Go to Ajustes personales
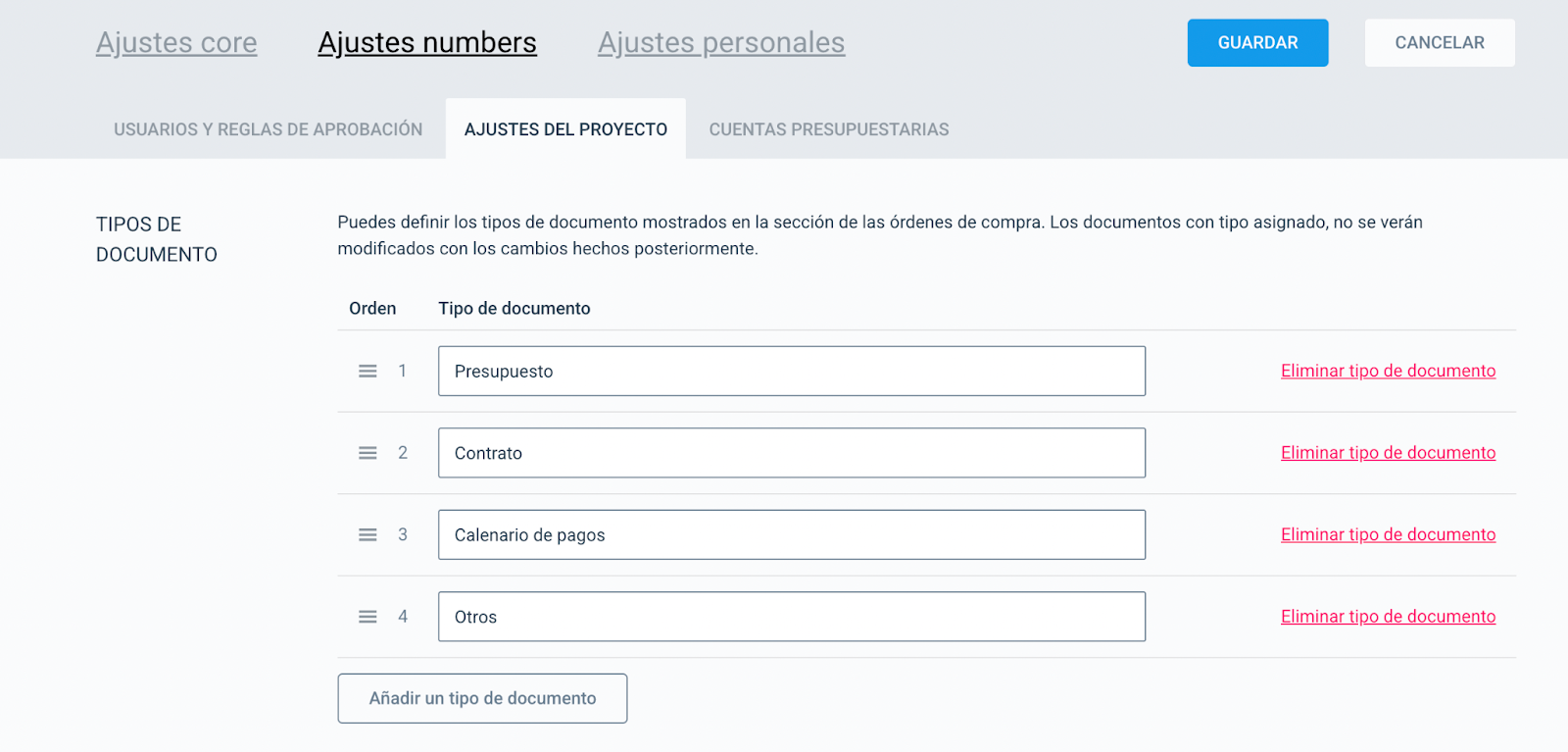Viewport: 1568px width, 752px height. tap(721, 43)
